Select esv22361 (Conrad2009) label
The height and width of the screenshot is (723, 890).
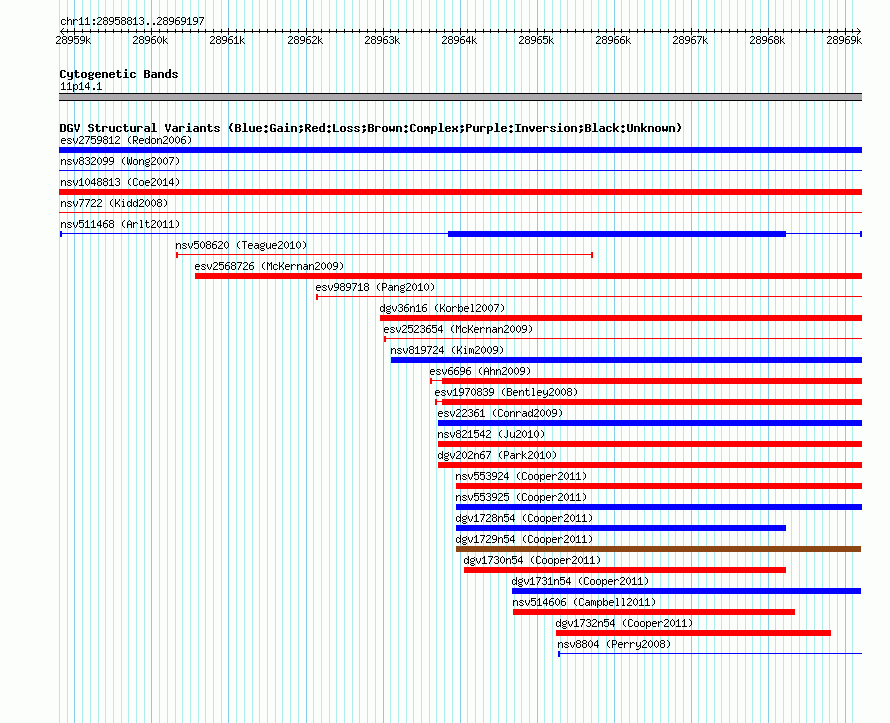pyautogui.click(x=500, y=413)
